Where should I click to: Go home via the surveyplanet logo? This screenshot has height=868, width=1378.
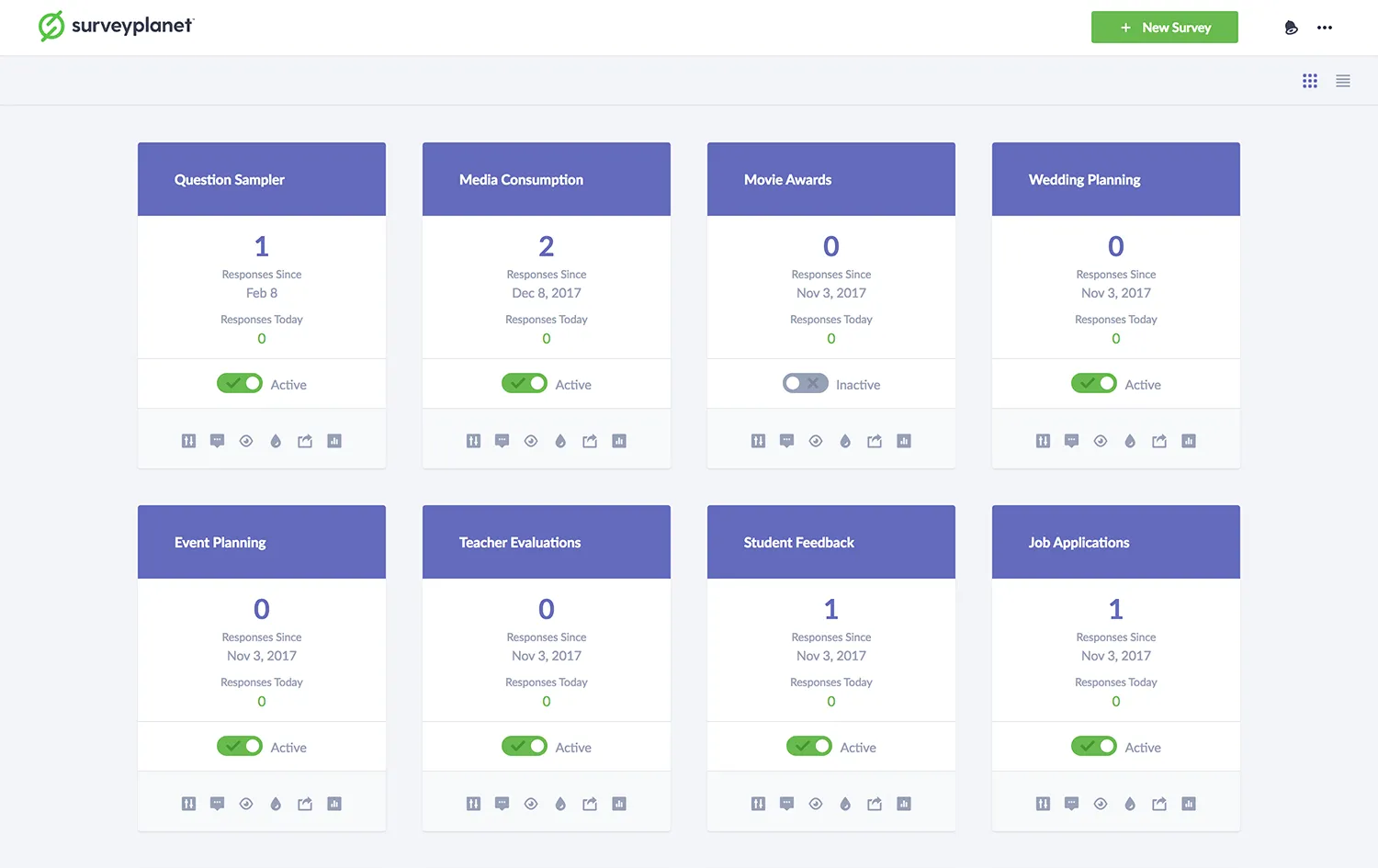coord(116,27)
